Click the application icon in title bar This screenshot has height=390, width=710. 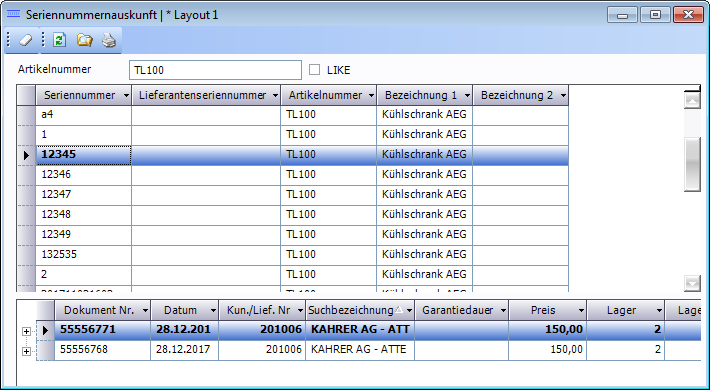pos(14,14)
